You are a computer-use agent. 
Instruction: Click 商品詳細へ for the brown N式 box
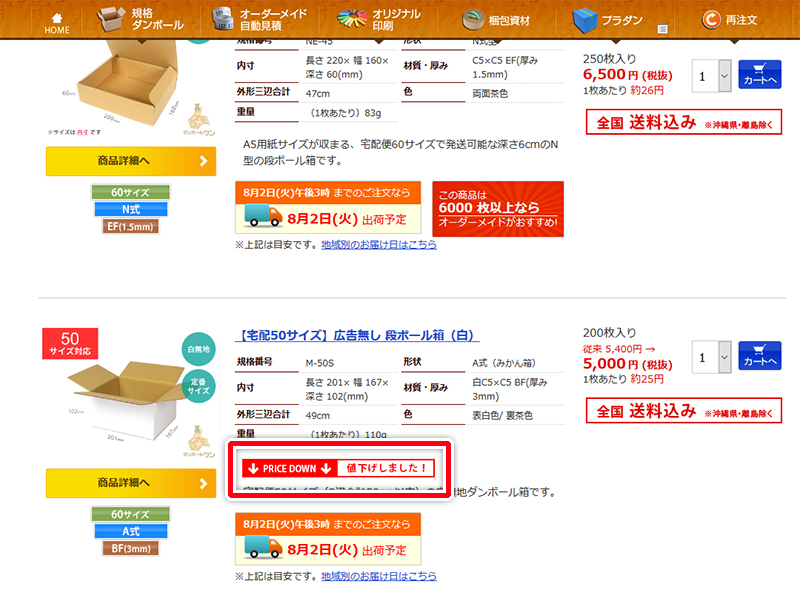coord(131,161)
